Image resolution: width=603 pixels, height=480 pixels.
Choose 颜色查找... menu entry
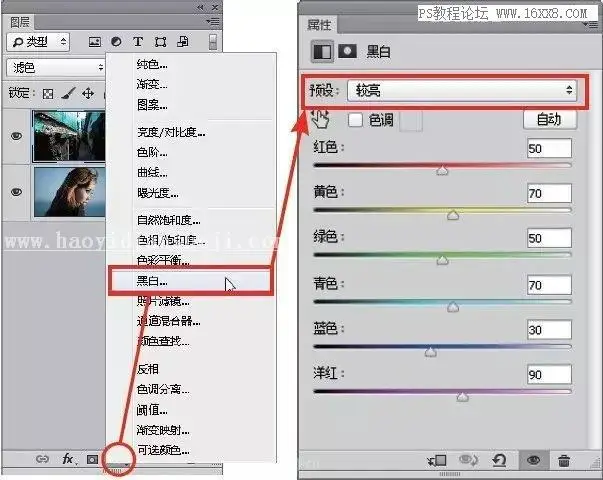click(x=163, y=341)
